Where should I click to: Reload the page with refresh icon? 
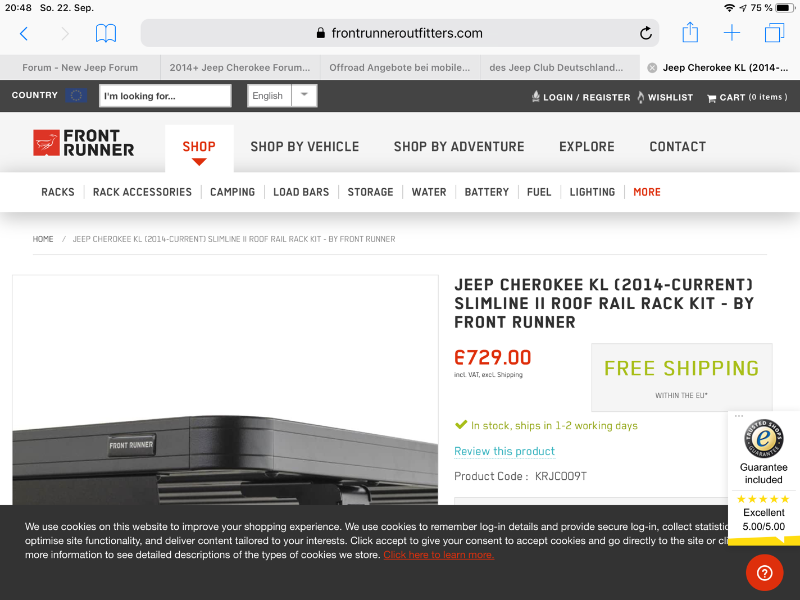[x=646, y=33]
